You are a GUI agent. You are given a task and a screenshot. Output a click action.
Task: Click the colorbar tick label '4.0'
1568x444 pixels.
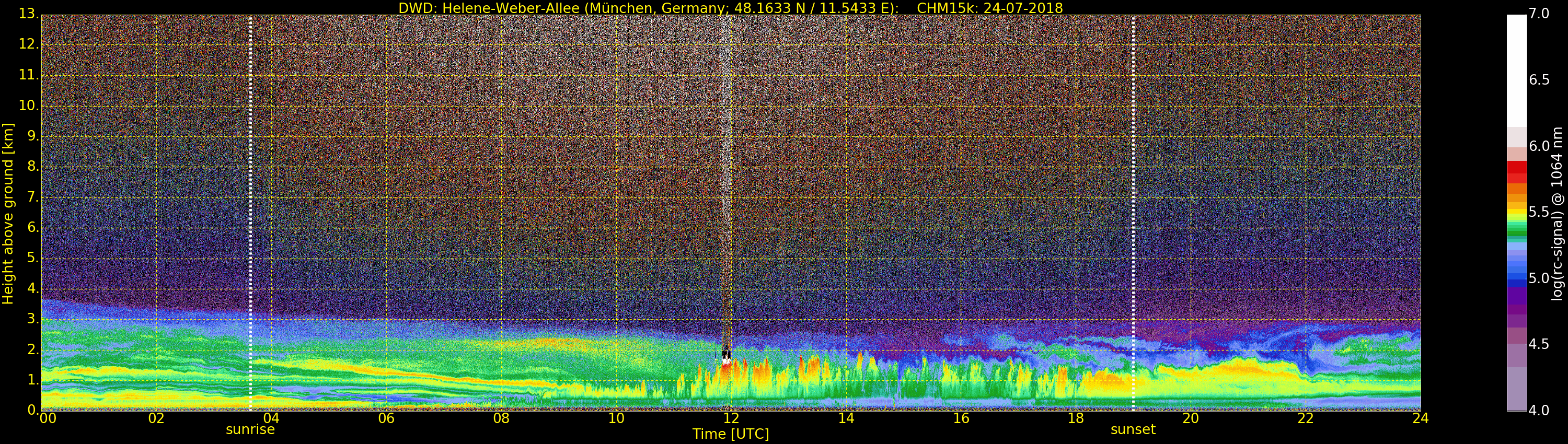pyautogui.click(x=1539, y=411)
